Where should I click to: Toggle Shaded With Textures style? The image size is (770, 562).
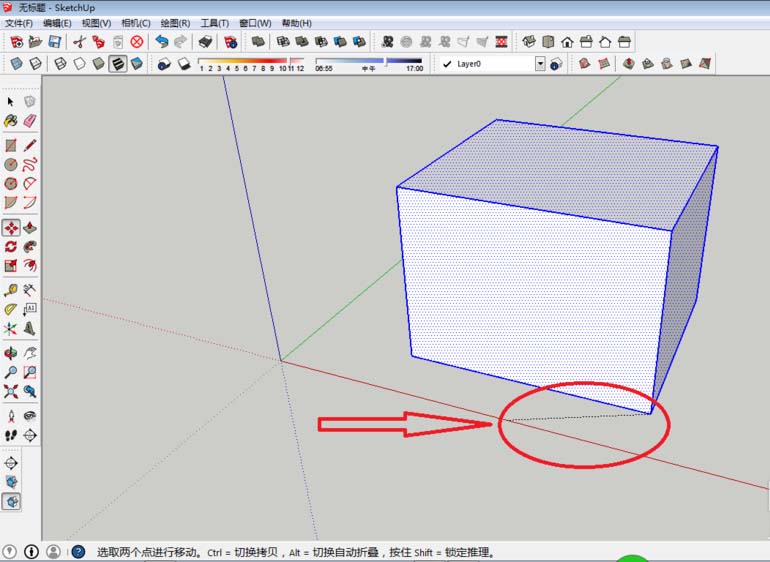tap(117, 64)
